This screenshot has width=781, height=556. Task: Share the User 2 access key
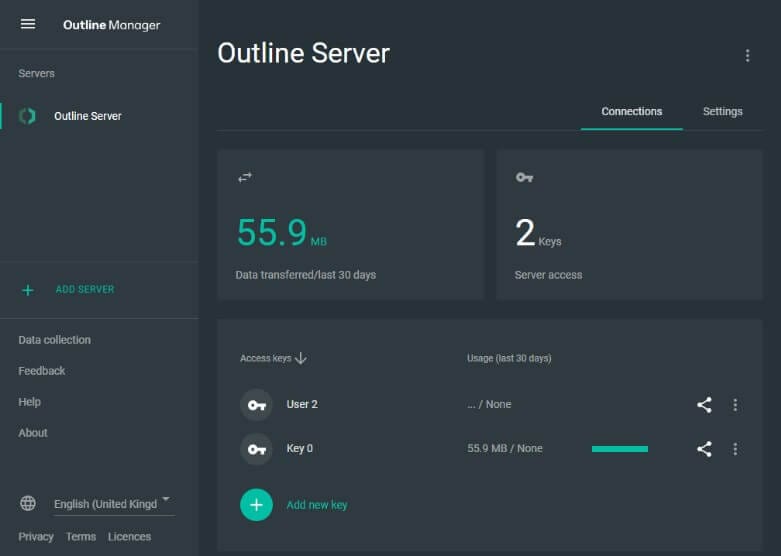[704, 405]
